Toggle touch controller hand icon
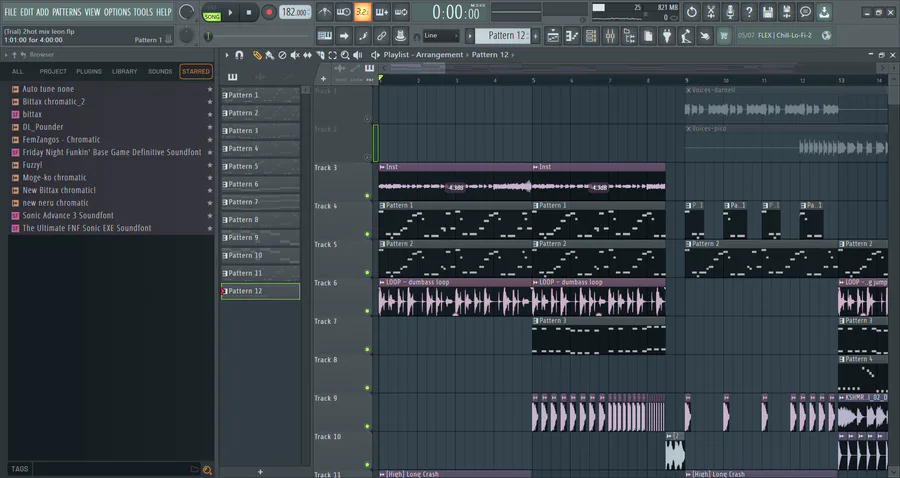 (705, 36)
